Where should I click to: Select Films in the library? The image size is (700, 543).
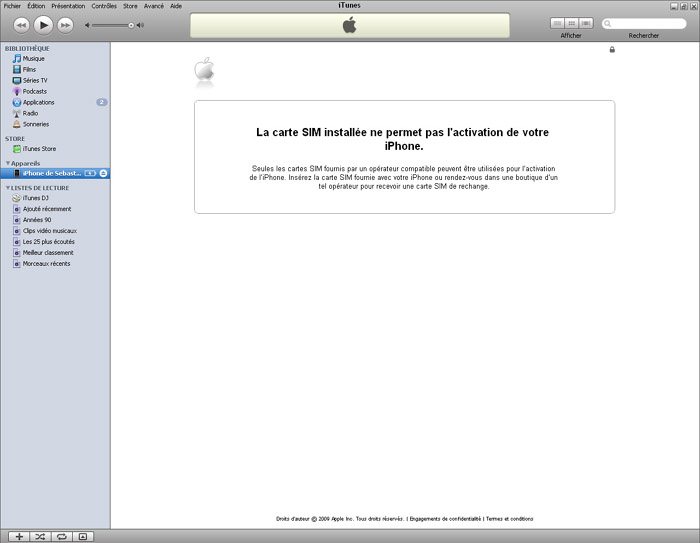point(55,69)
